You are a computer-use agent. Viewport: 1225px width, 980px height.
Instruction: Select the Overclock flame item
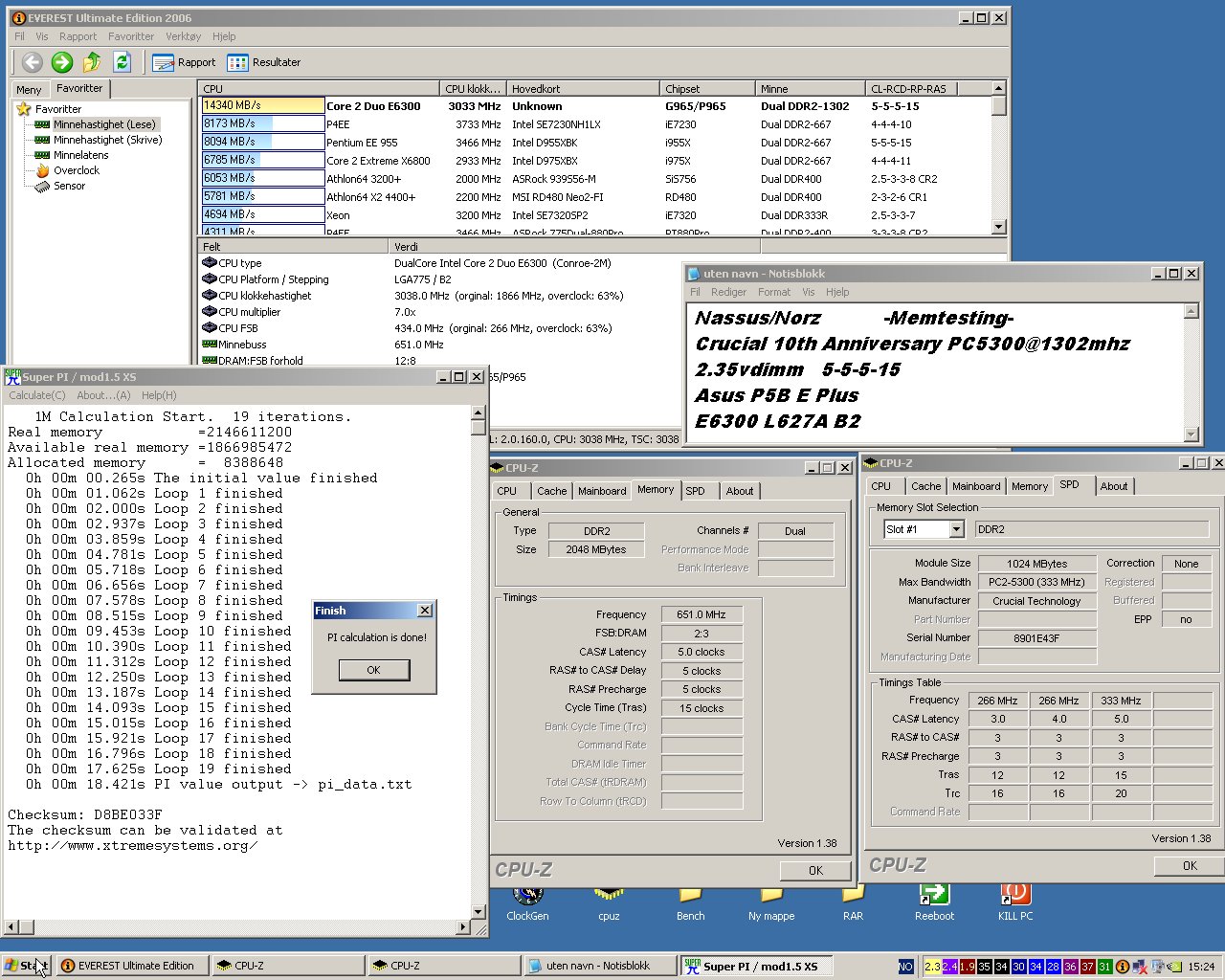(x=68, y=170)
